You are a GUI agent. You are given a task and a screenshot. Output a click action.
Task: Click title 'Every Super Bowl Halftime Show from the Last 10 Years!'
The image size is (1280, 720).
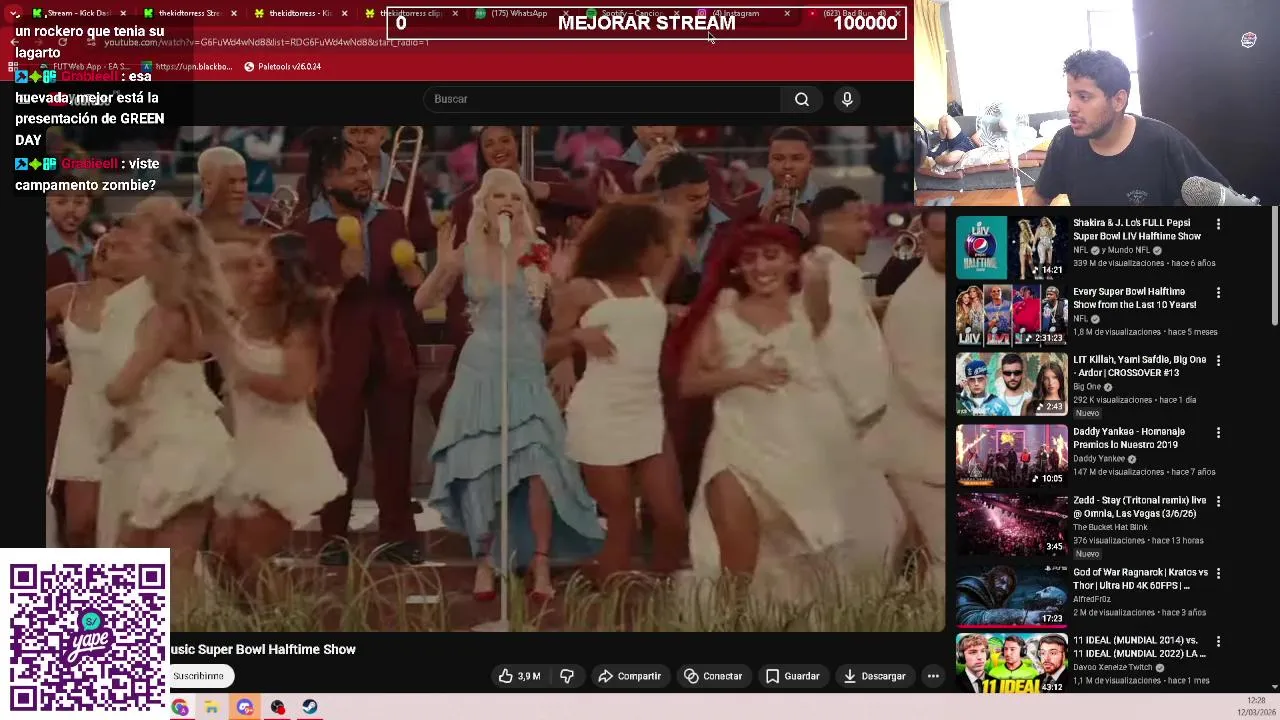point(1135,298)
